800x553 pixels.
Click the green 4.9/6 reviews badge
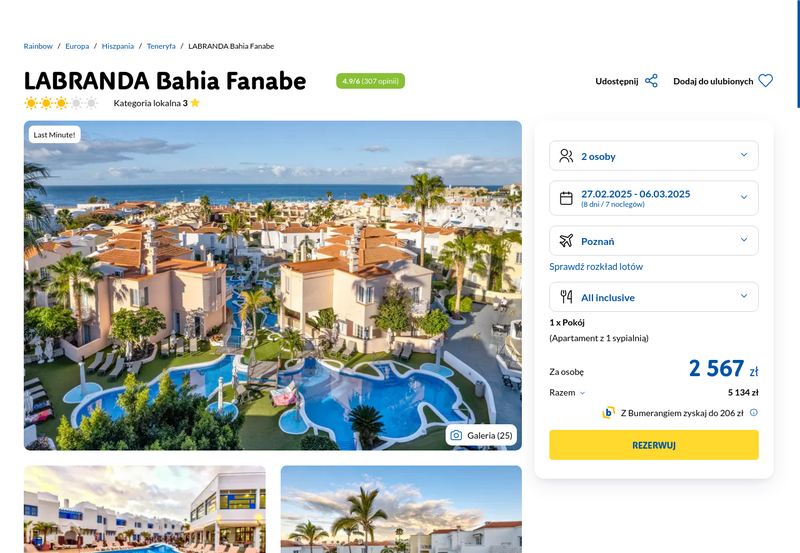coord(370,81)
